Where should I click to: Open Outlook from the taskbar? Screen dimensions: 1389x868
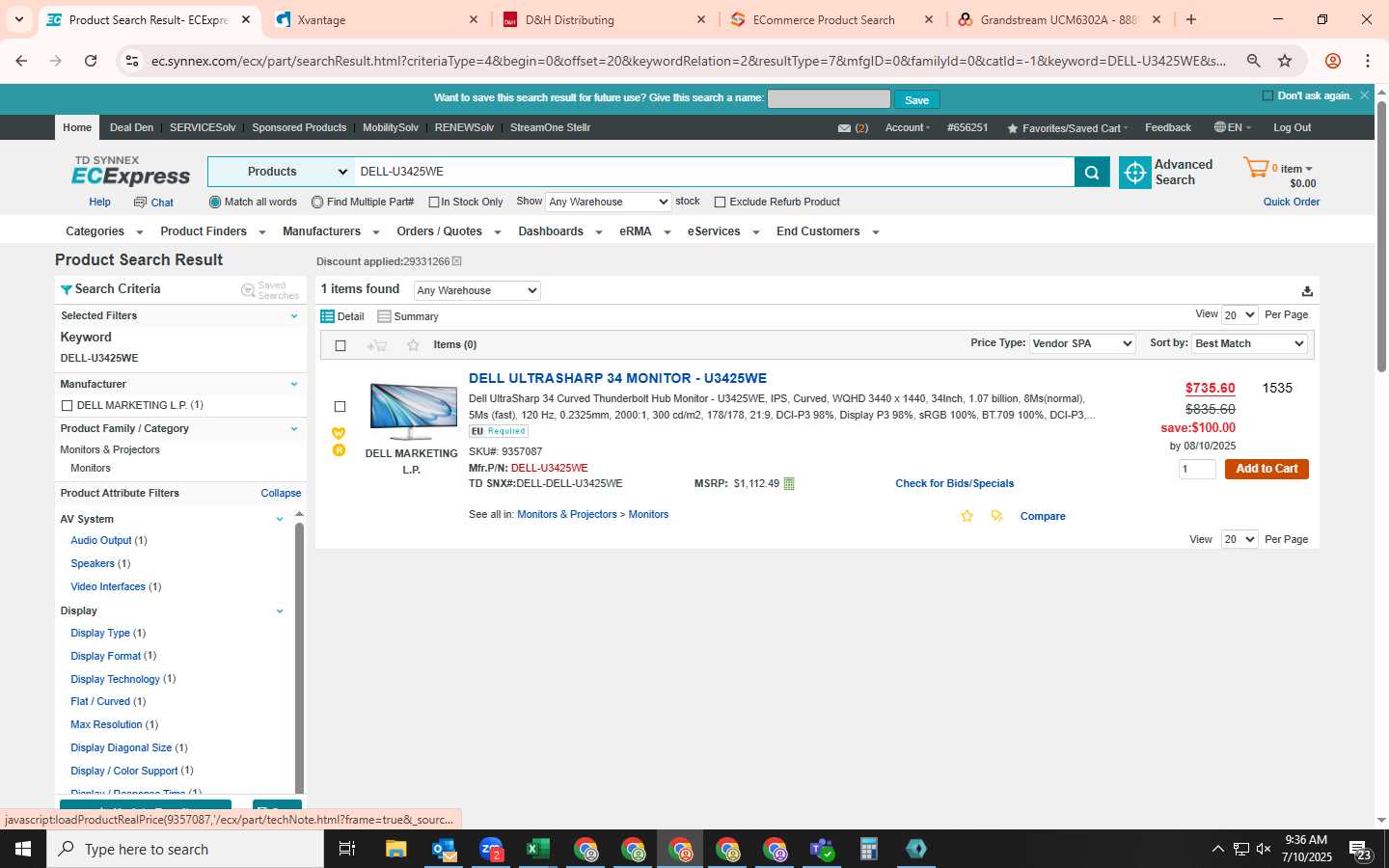tap(444, 849)
